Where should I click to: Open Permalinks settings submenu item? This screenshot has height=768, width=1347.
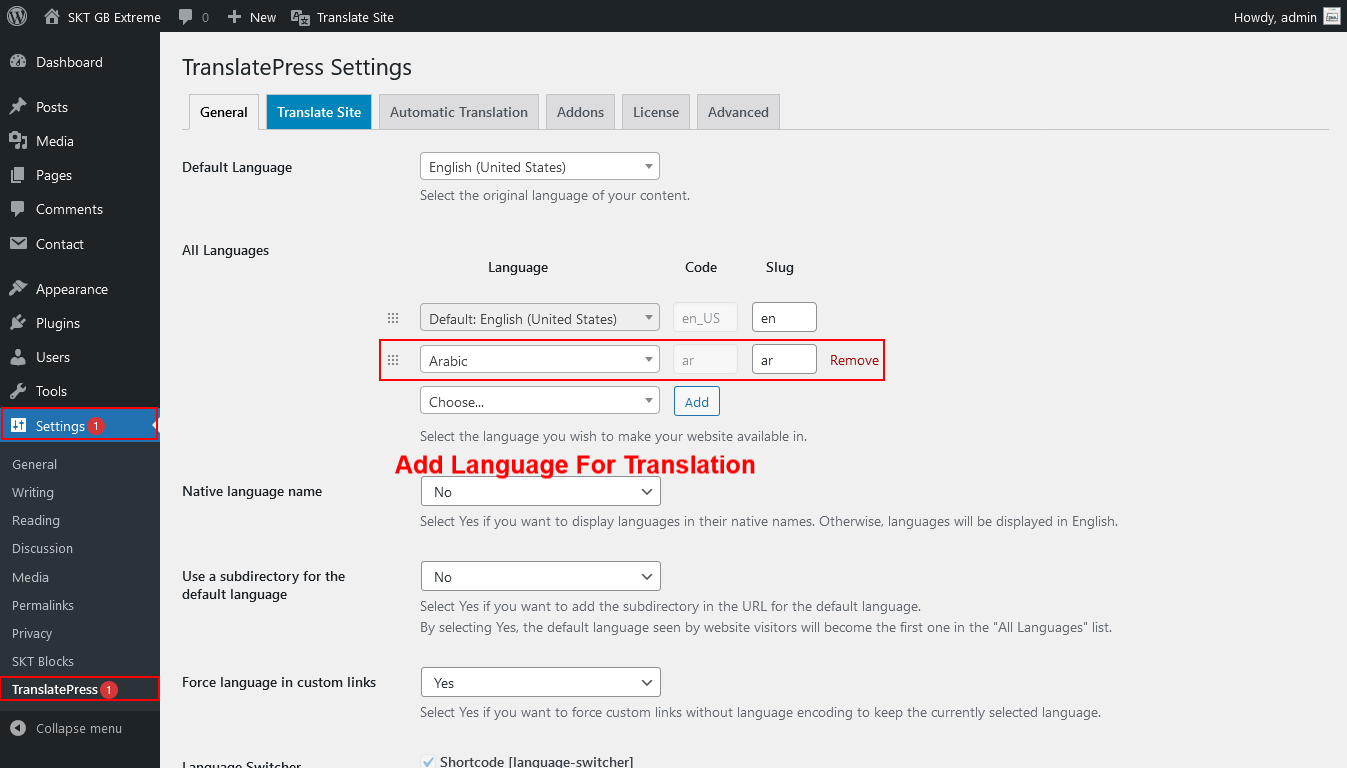pos(43,605)
